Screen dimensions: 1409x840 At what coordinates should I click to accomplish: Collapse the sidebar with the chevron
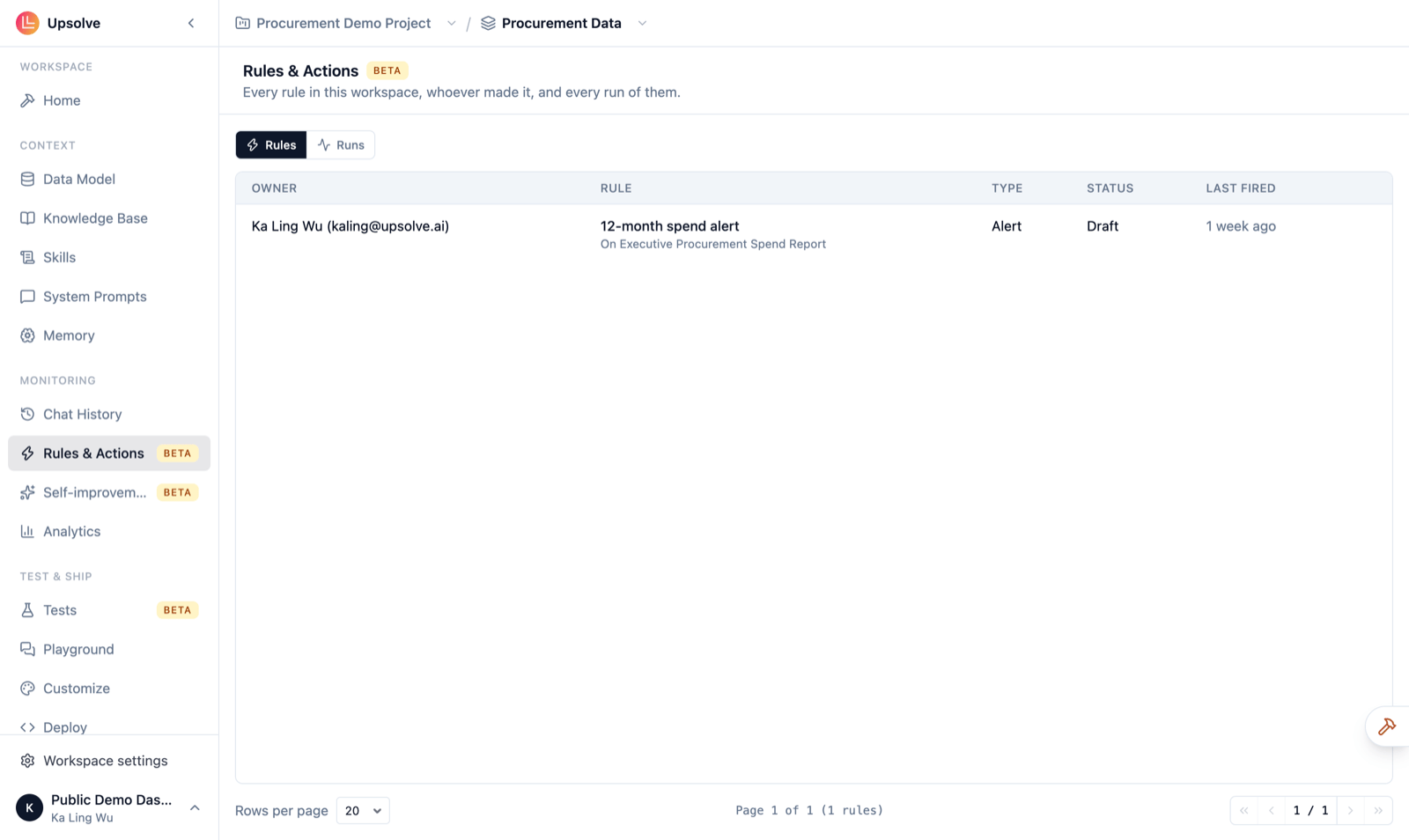point(191,23)
